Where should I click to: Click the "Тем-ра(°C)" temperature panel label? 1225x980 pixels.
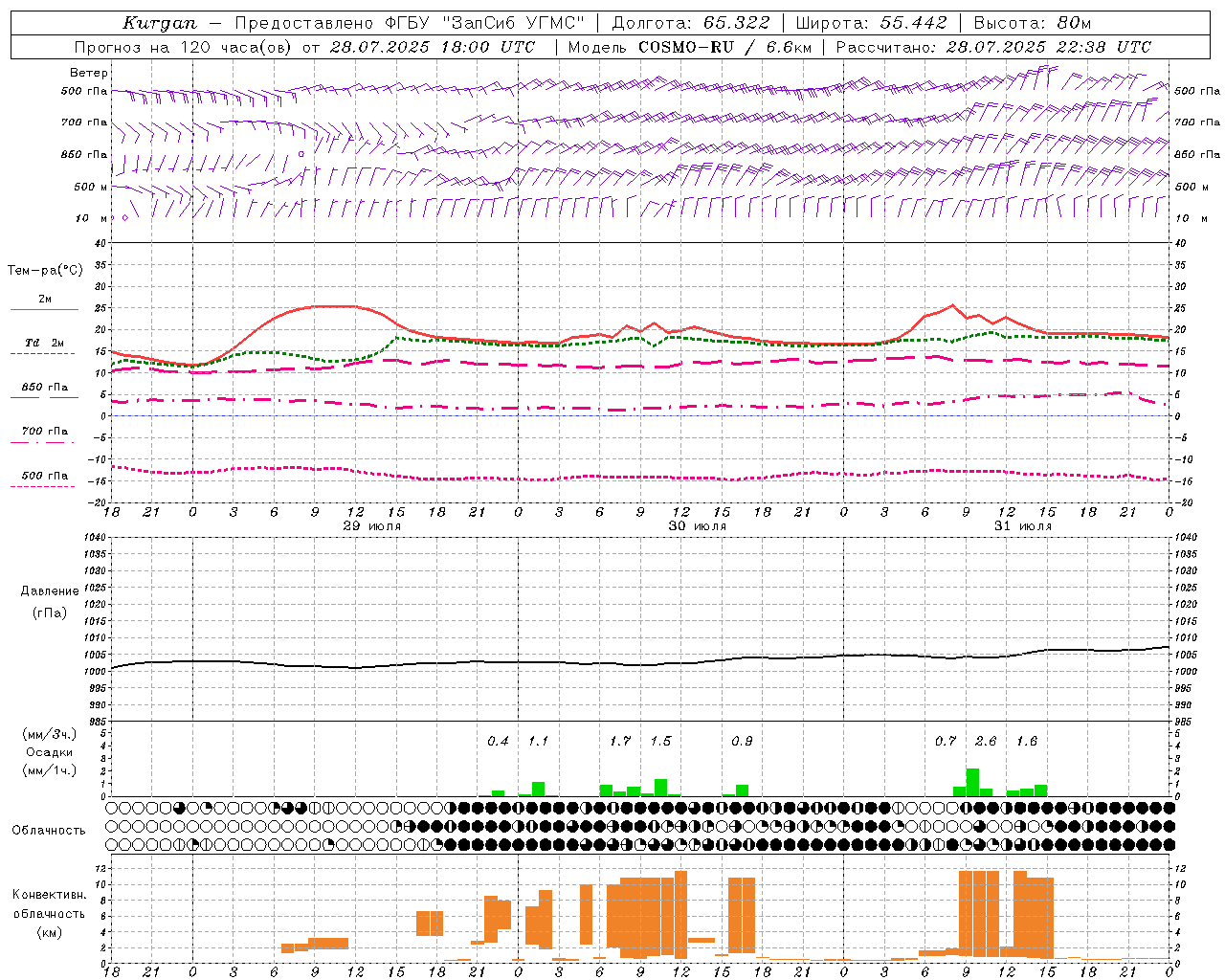(45, 271)
